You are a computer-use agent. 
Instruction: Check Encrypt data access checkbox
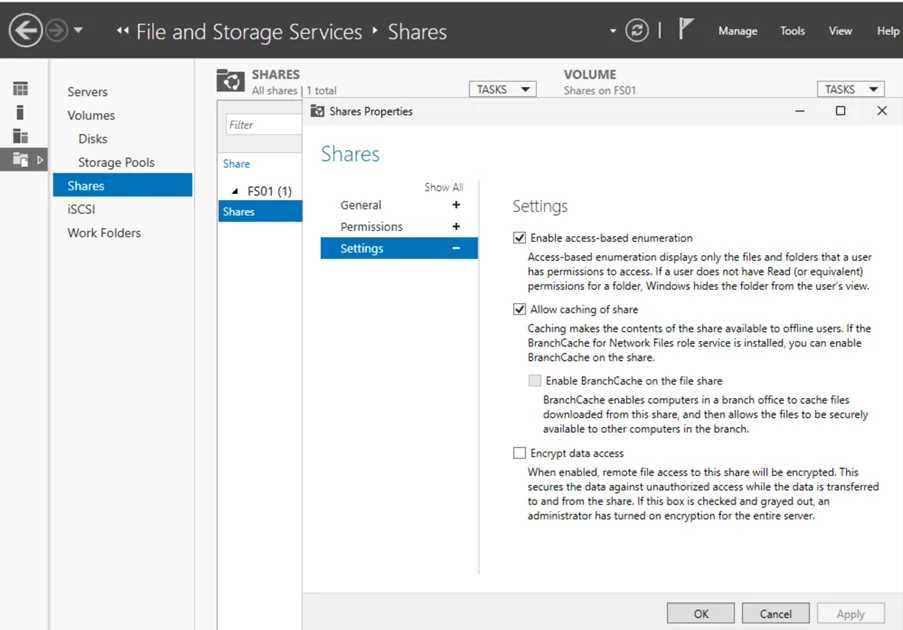(519, 453)
